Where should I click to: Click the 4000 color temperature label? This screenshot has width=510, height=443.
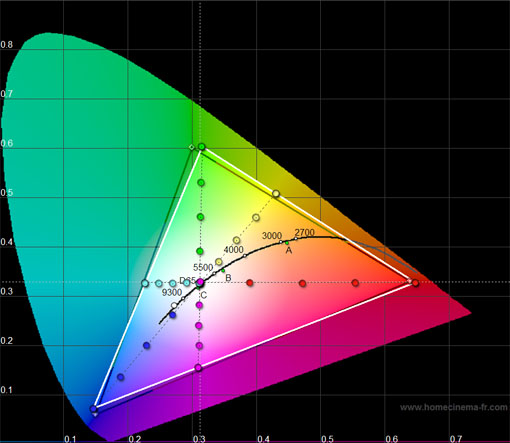point(234,249)
